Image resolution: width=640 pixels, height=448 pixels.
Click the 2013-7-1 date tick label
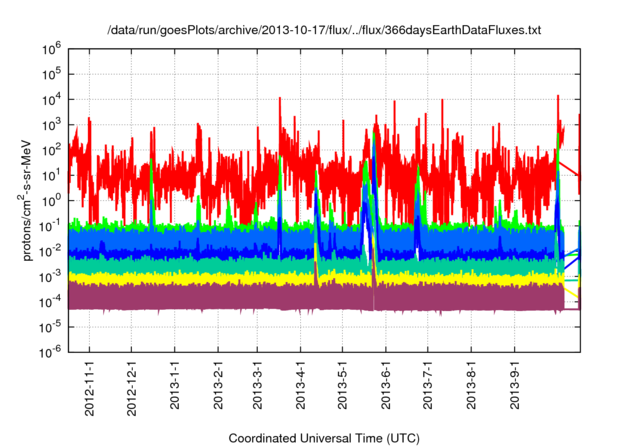tap(428, 385)
